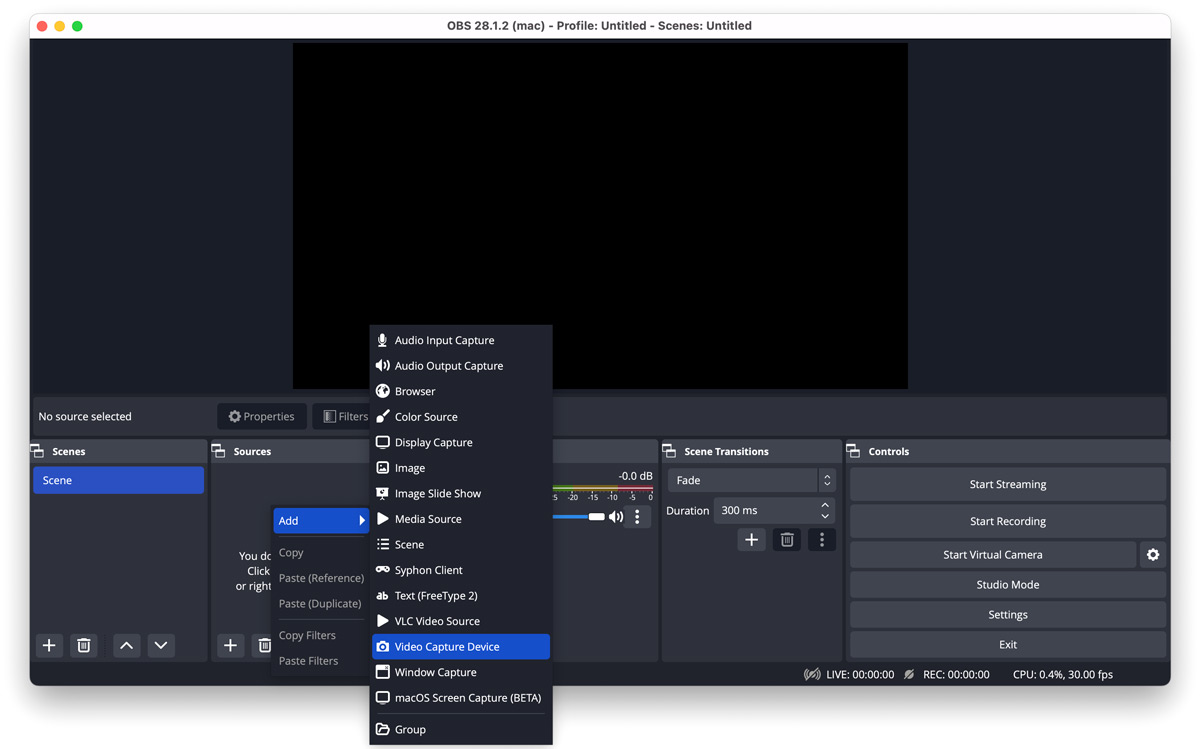Start Recording
Image resolution: width=1200 pixels, height=749 pixels.
point(1007,520)
